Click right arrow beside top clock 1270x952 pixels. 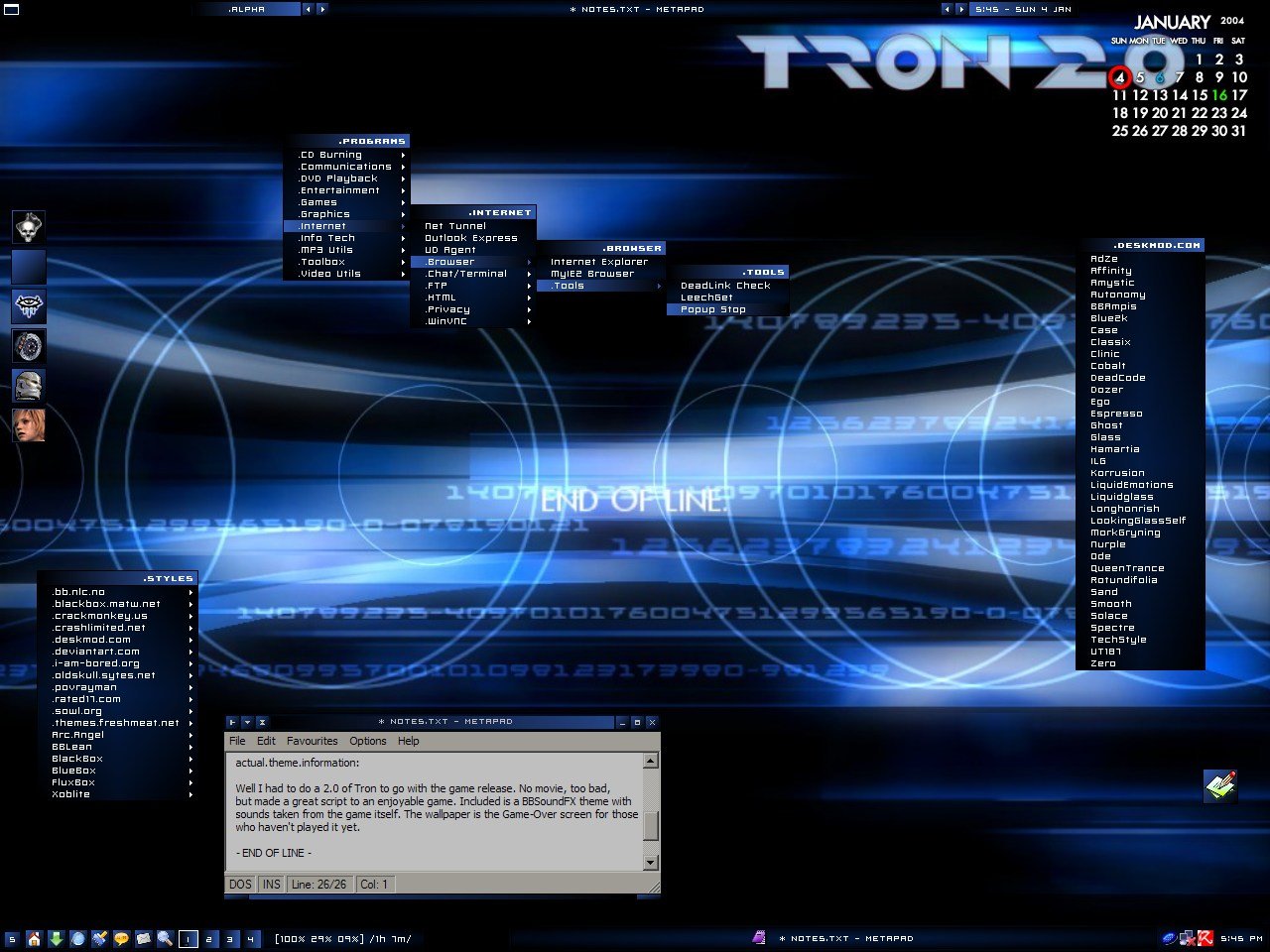tap(960, 9)
